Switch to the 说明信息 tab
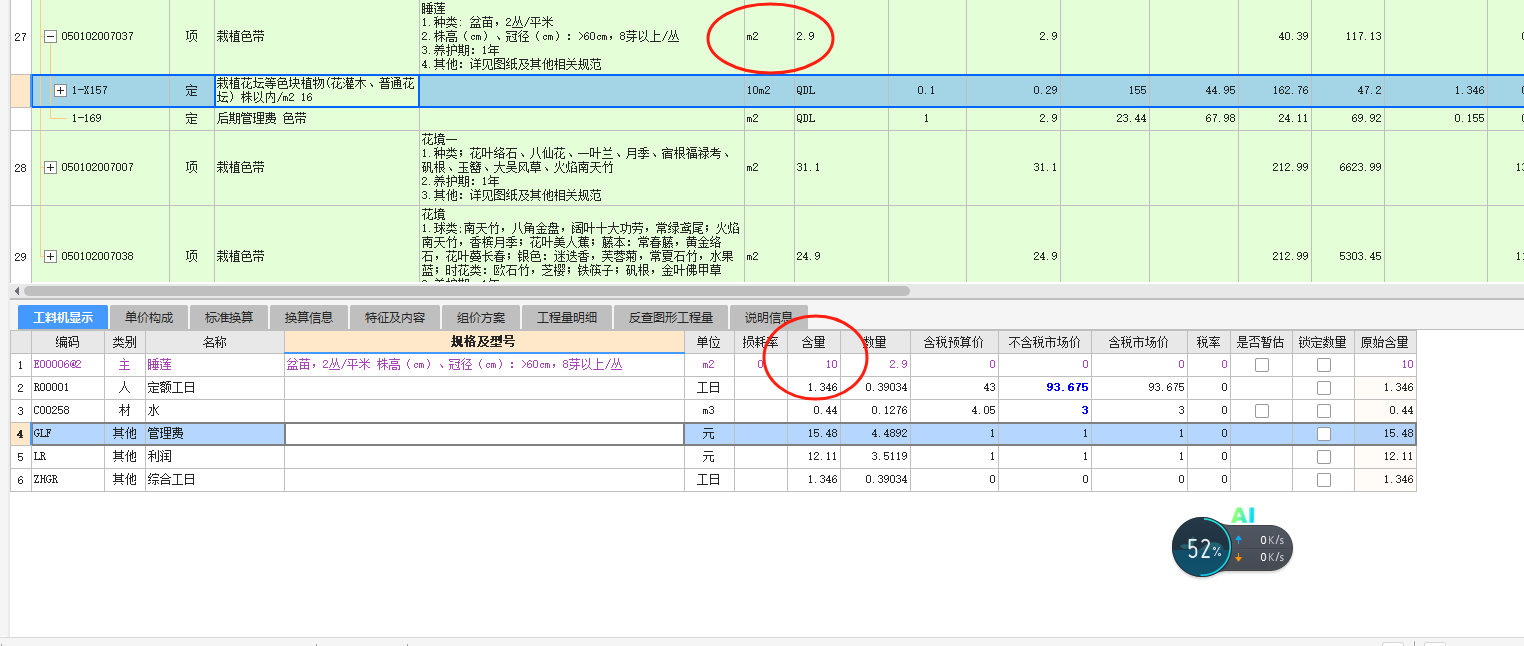 point(769,318)
